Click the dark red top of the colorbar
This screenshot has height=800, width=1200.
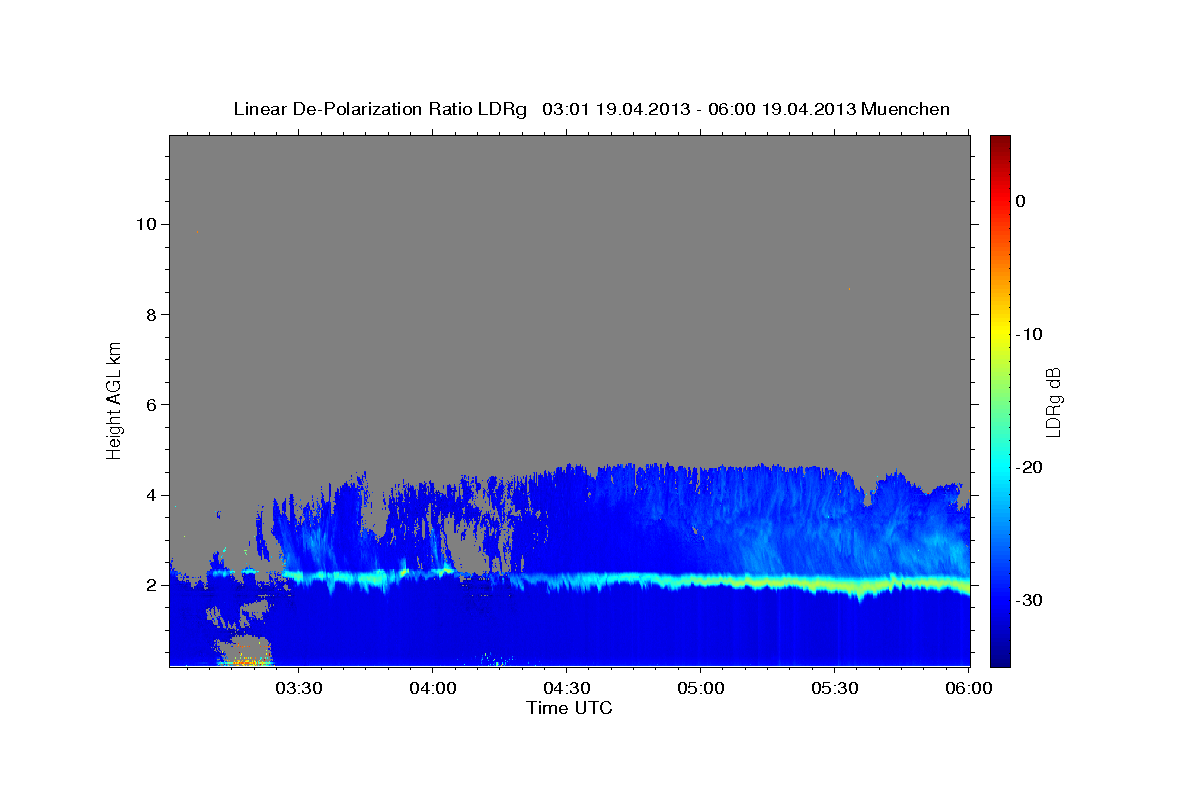pyautogui.click(x=1000, y=142)
